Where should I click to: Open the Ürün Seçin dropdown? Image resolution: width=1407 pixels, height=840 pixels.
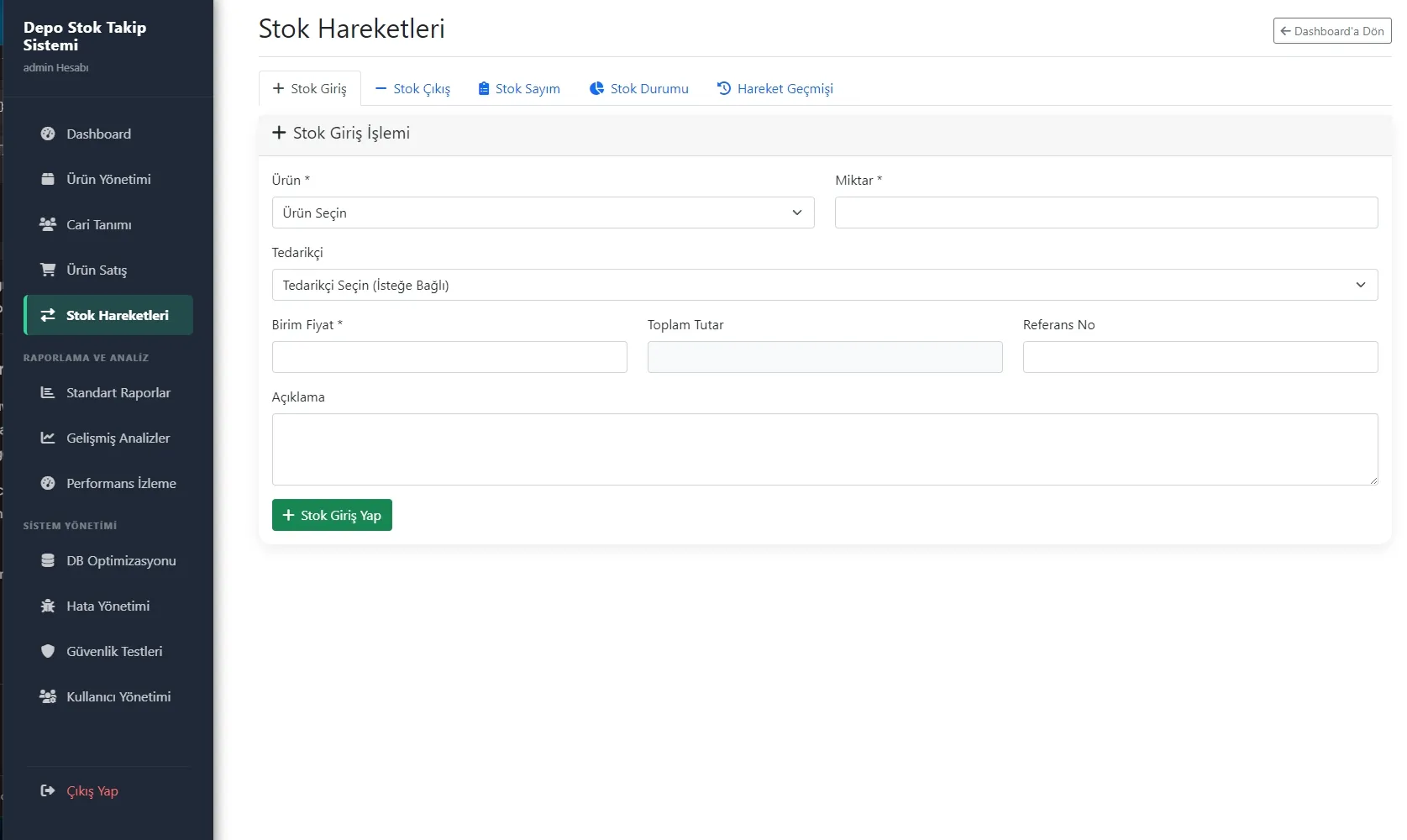tap(543, 213)
